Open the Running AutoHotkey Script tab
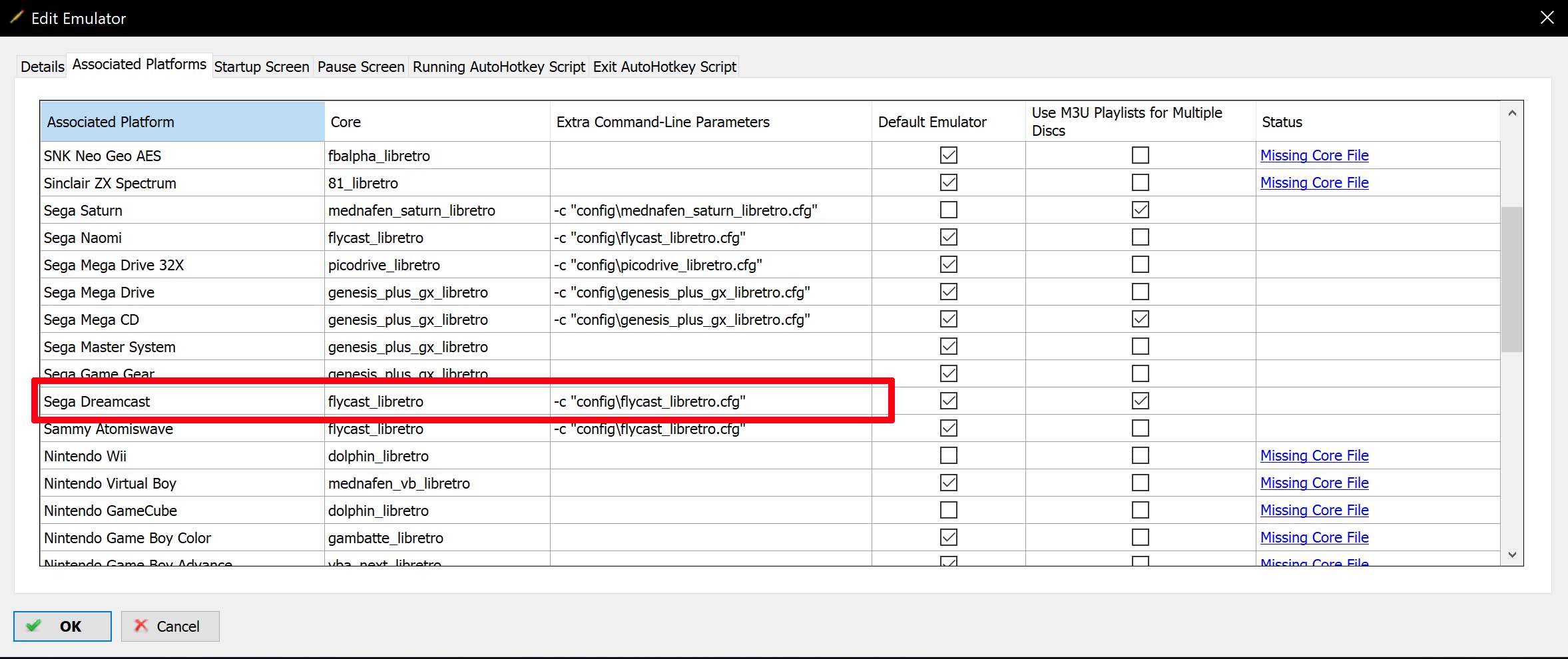This screenshot has width=1568, height=659. pyautogui.click(x=499, y=67)
